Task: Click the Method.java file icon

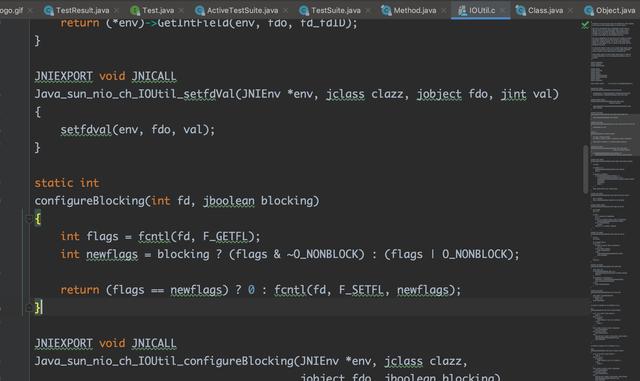Action: 386,11
